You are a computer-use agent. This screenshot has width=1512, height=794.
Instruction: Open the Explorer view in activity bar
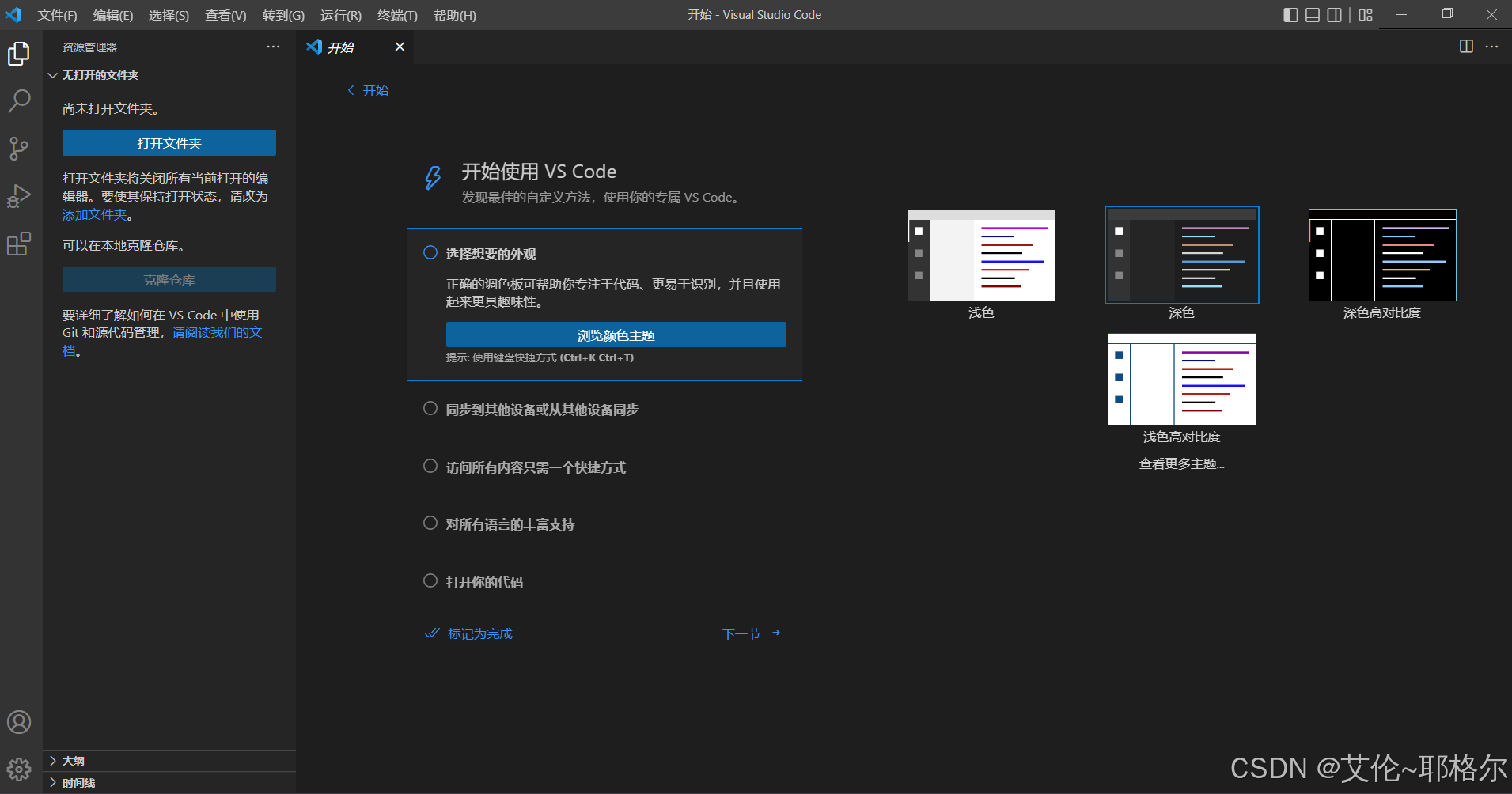tap(19, 54)
